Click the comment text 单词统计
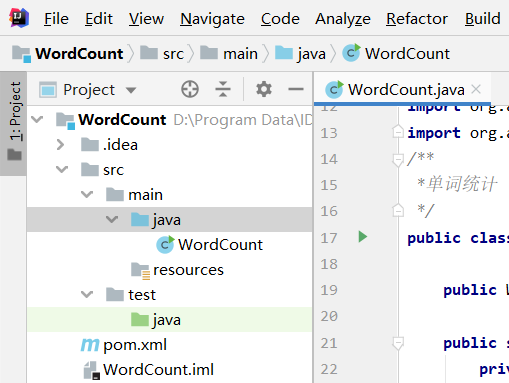This screenshot has width=509, height=383. [x=461, y=184]
